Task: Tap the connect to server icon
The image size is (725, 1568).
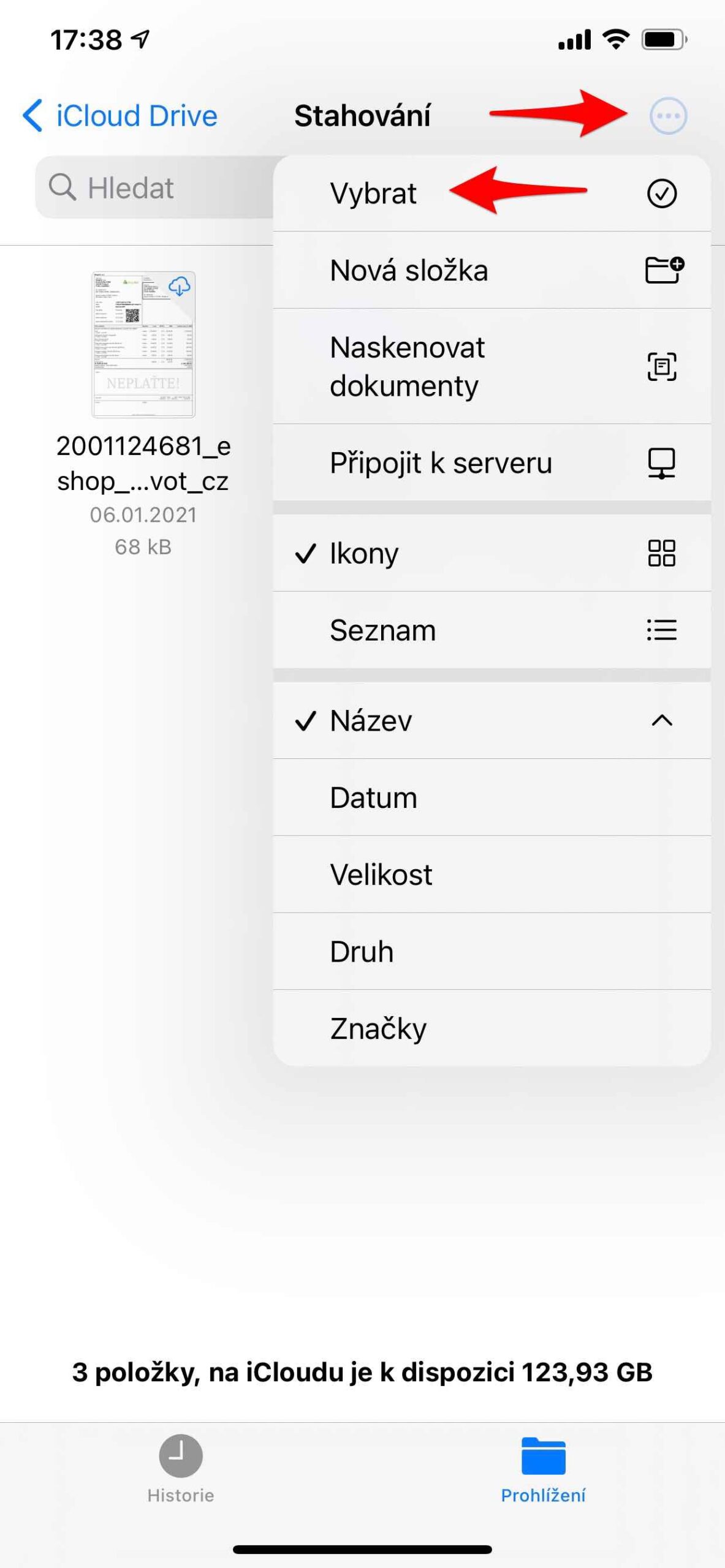Action: pos(661,463)
